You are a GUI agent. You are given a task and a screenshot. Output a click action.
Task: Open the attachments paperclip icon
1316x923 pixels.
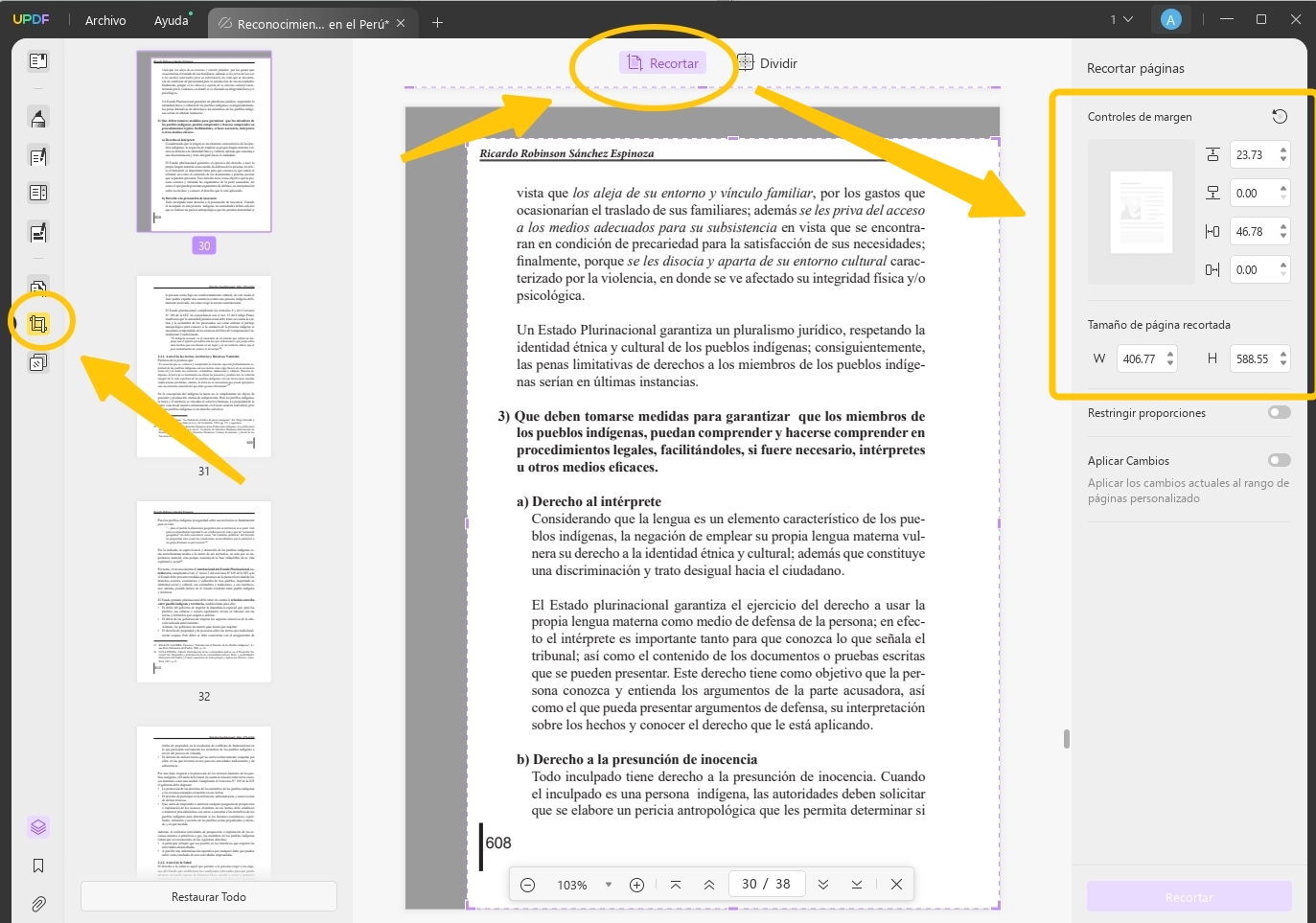(38, 904)
